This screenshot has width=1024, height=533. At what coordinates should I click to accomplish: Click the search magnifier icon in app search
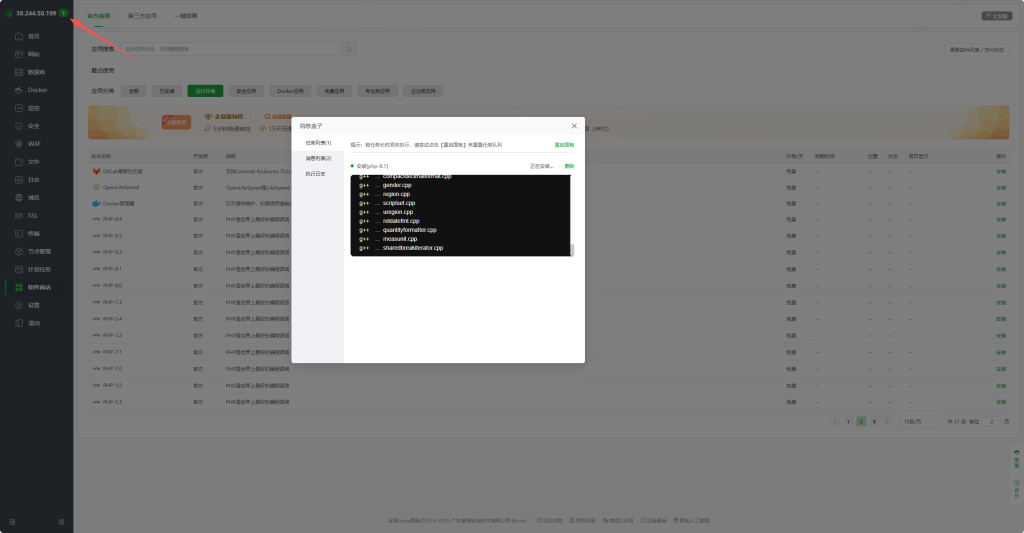coord(349,49)
